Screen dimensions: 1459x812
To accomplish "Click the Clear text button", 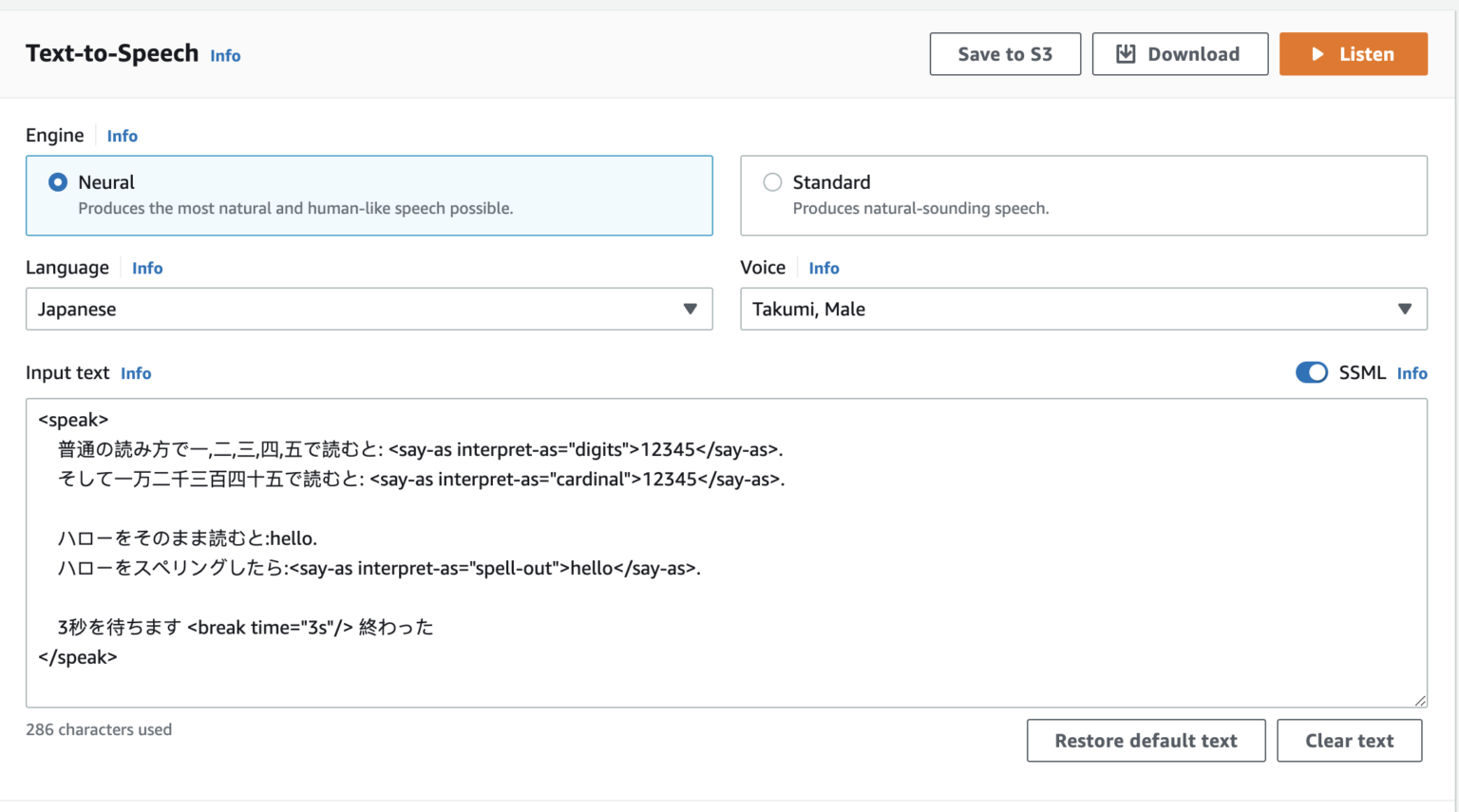I will point(1349,740).
